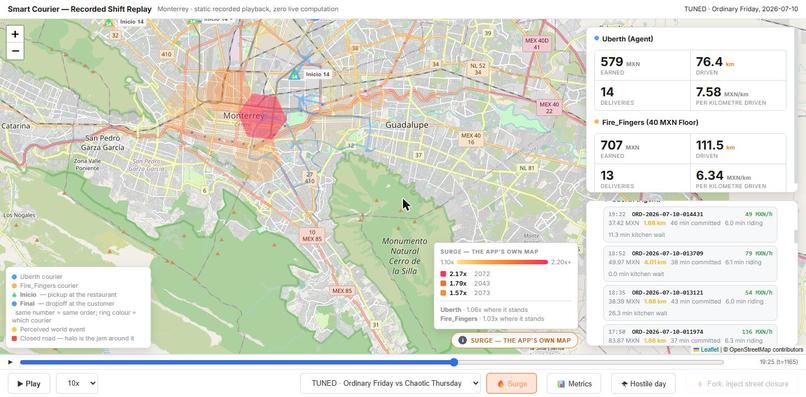
Task: Click the blue replay progress track
Action: [236, 363]
